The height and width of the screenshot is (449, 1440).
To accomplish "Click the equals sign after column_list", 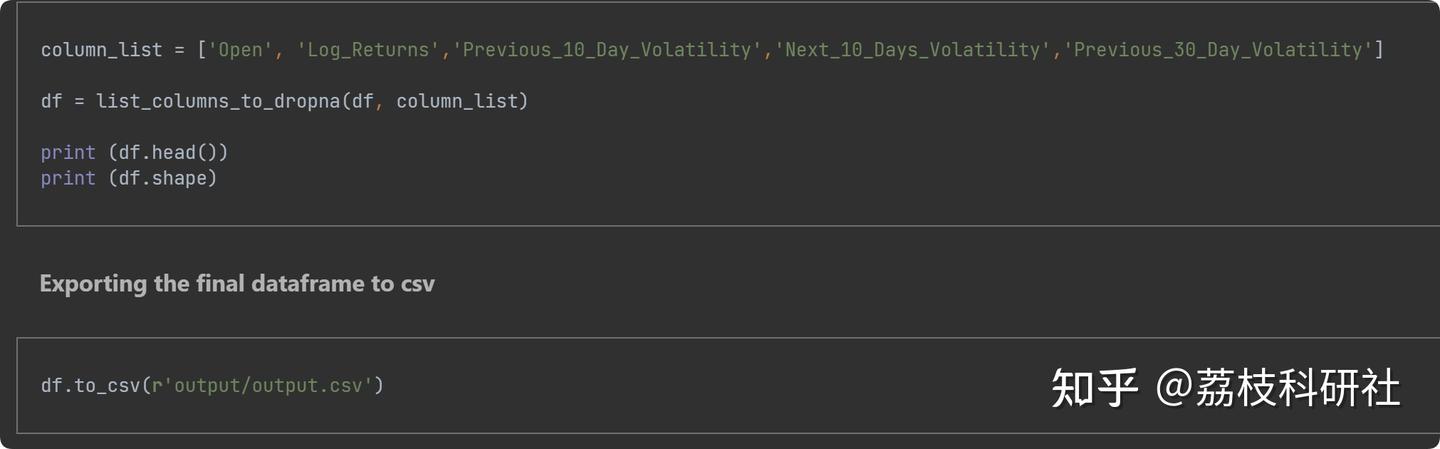I will click(179, 50).
